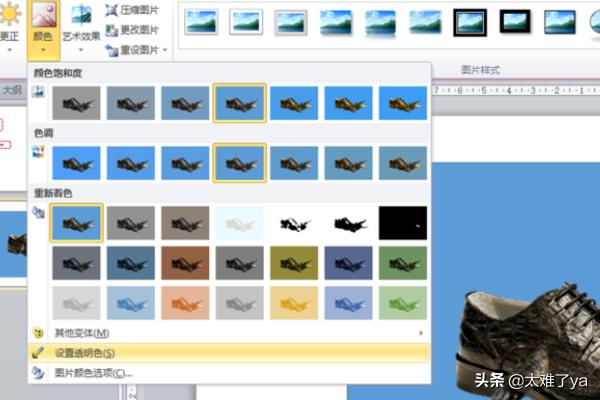Select the shoe image on the slide
Screen dimensions: 600x400
(x=528, y=341)
